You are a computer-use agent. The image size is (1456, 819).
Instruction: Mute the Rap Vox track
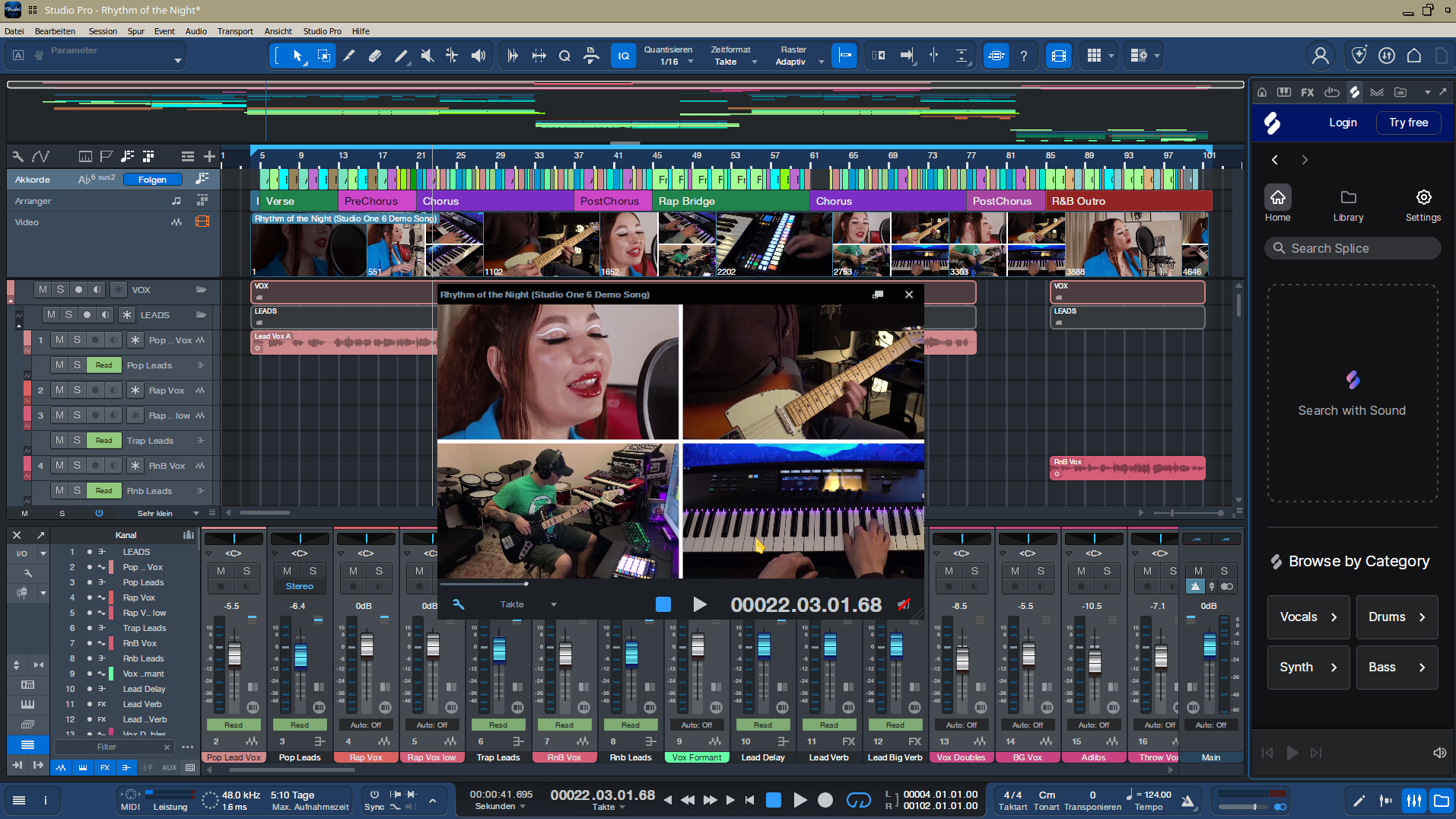60,390
